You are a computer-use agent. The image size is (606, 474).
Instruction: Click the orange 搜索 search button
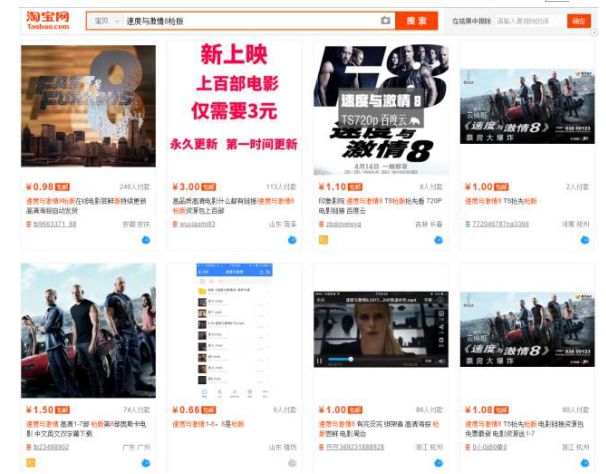click(416, 20)
